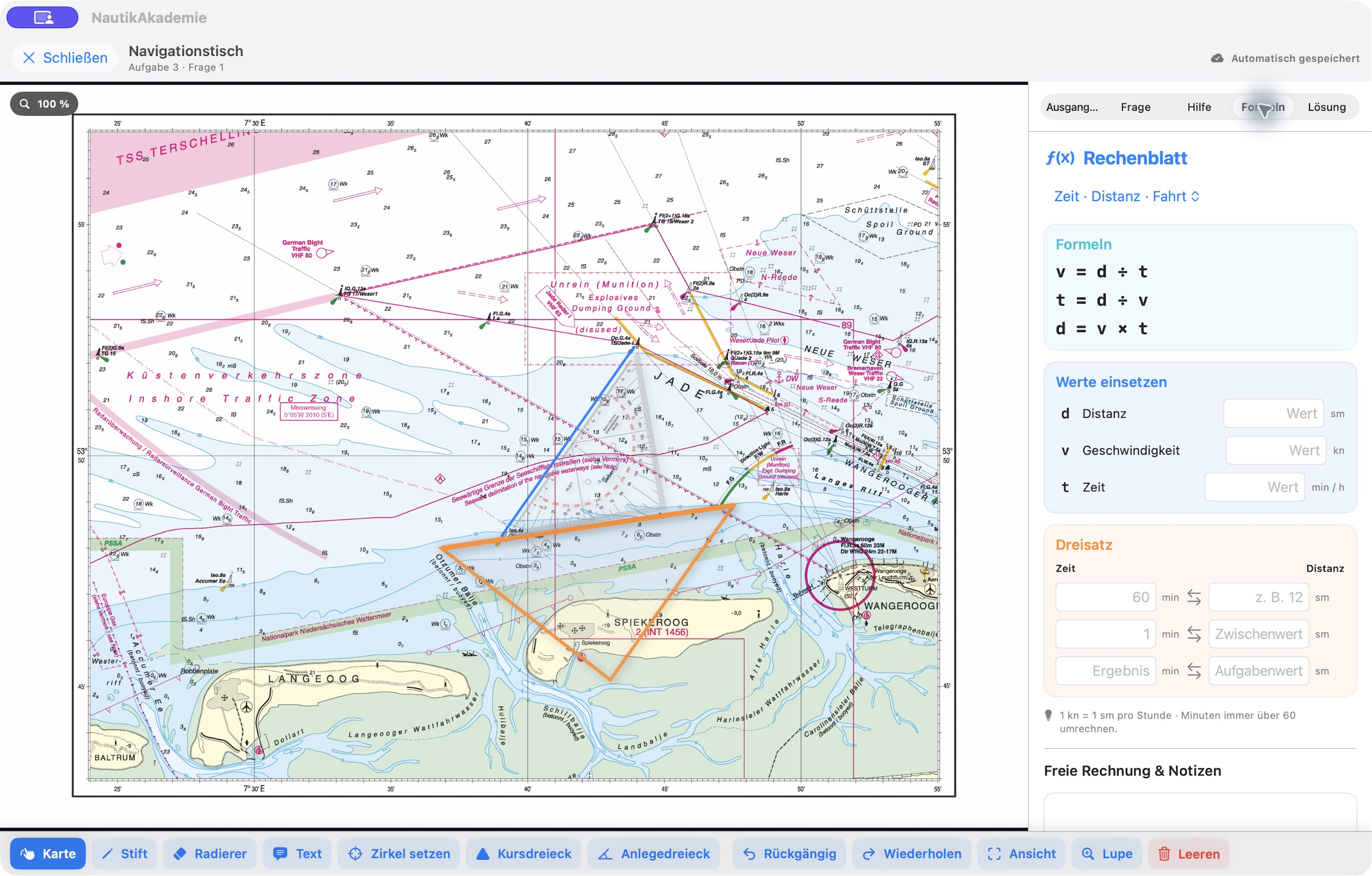Open the Lösung tab
The height and width of the screenshot is (876, 1372).
(1326, 107)
